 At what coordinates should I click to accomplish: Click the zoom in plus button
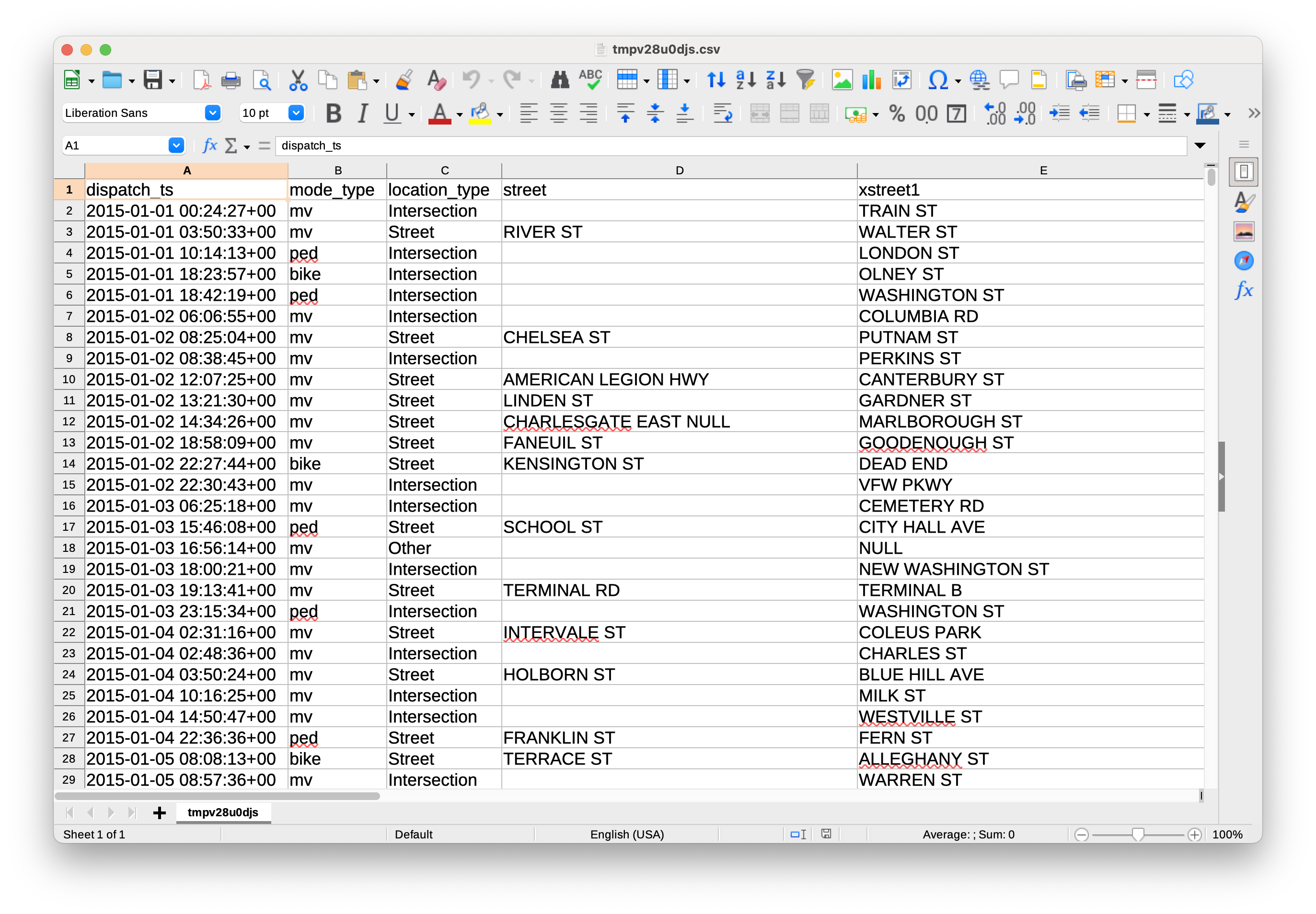point(1194,834)
